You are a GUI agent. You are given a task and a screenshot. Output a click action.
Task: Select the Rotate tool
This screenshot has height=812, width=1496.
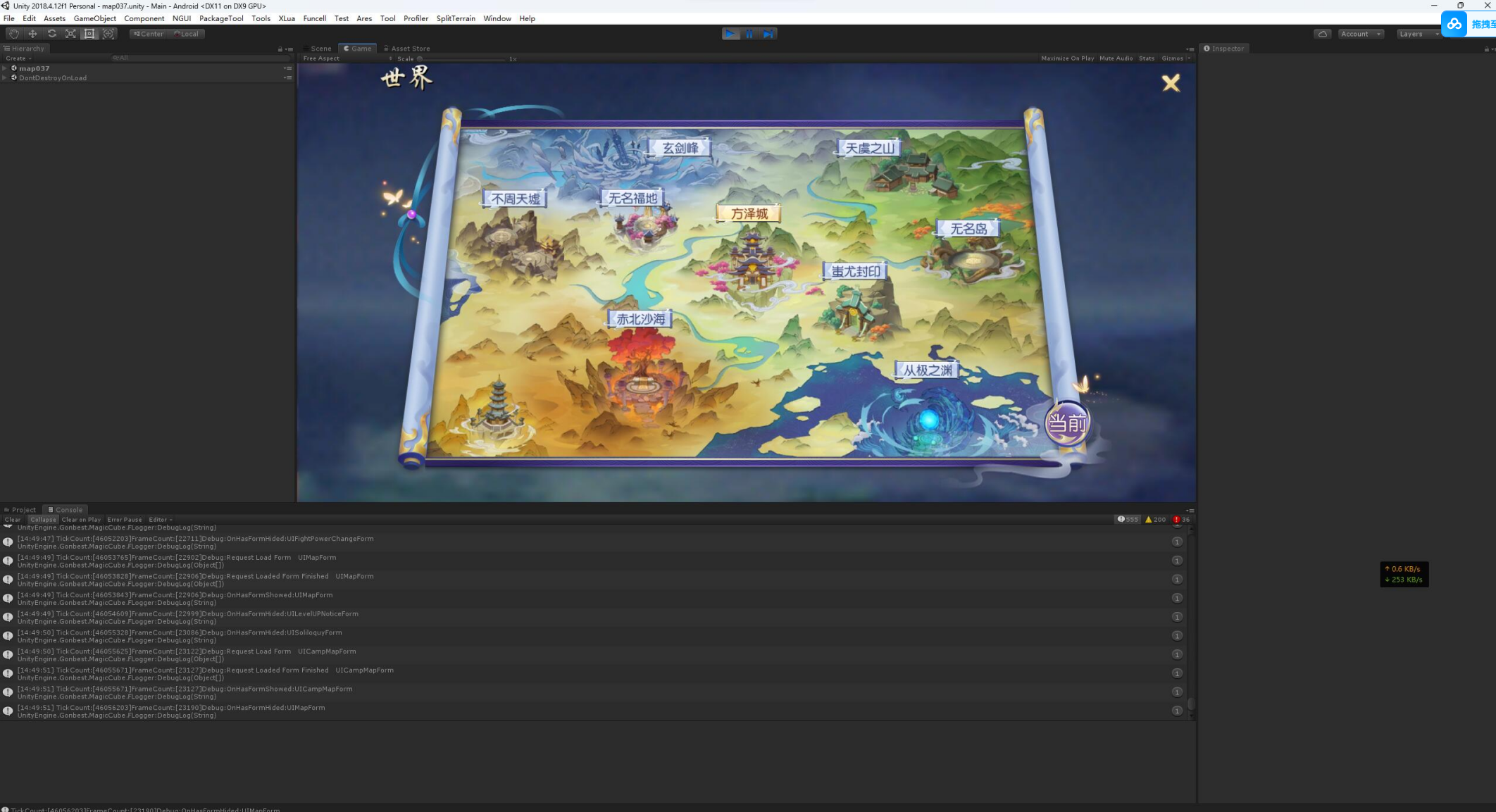(x=51, y=34)
